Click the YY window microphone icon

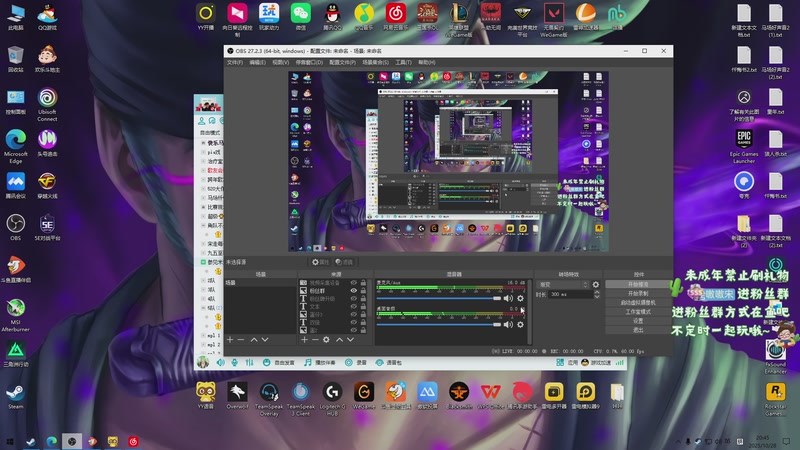[x=235, y=362]
